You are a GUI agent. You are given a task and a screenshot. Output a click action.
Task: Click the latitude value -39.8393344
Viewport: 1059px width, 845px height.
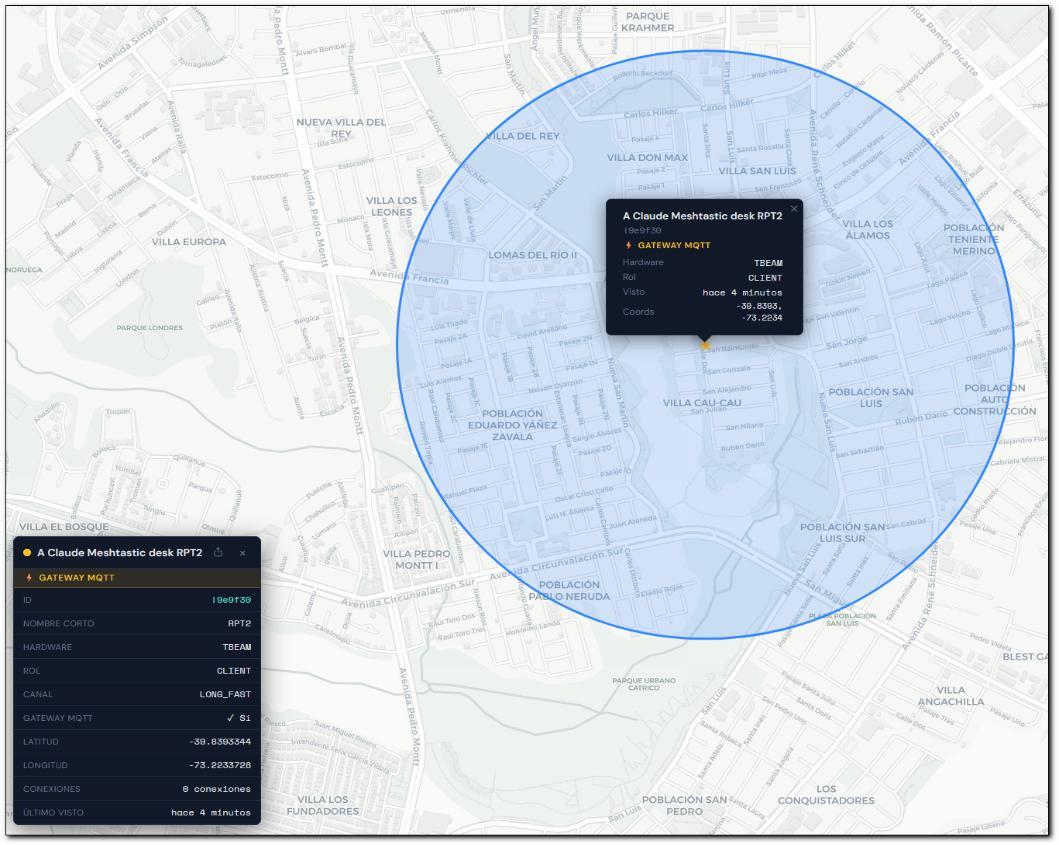[220, 742]
